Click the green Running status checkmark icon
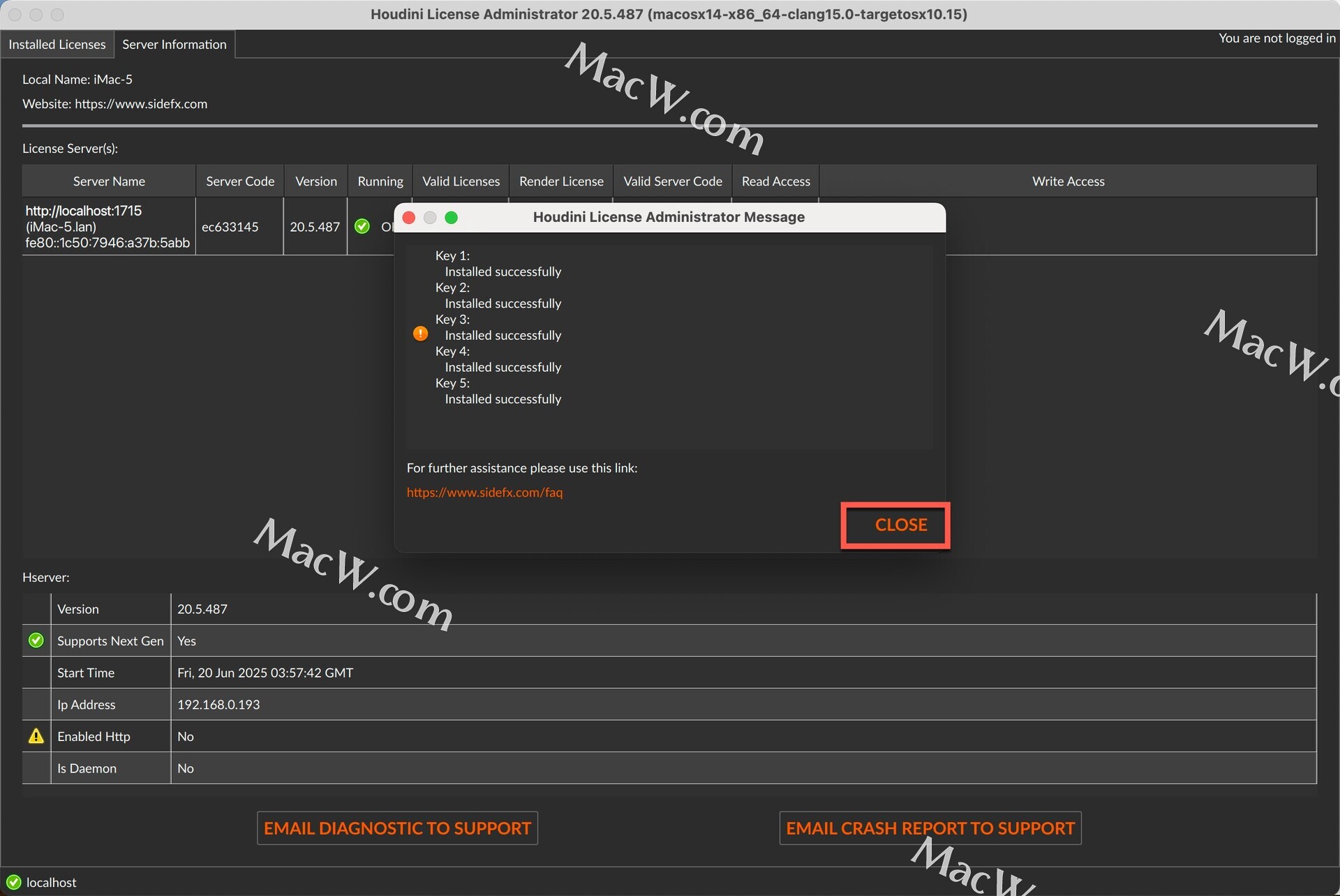 (x=362, y=226)
